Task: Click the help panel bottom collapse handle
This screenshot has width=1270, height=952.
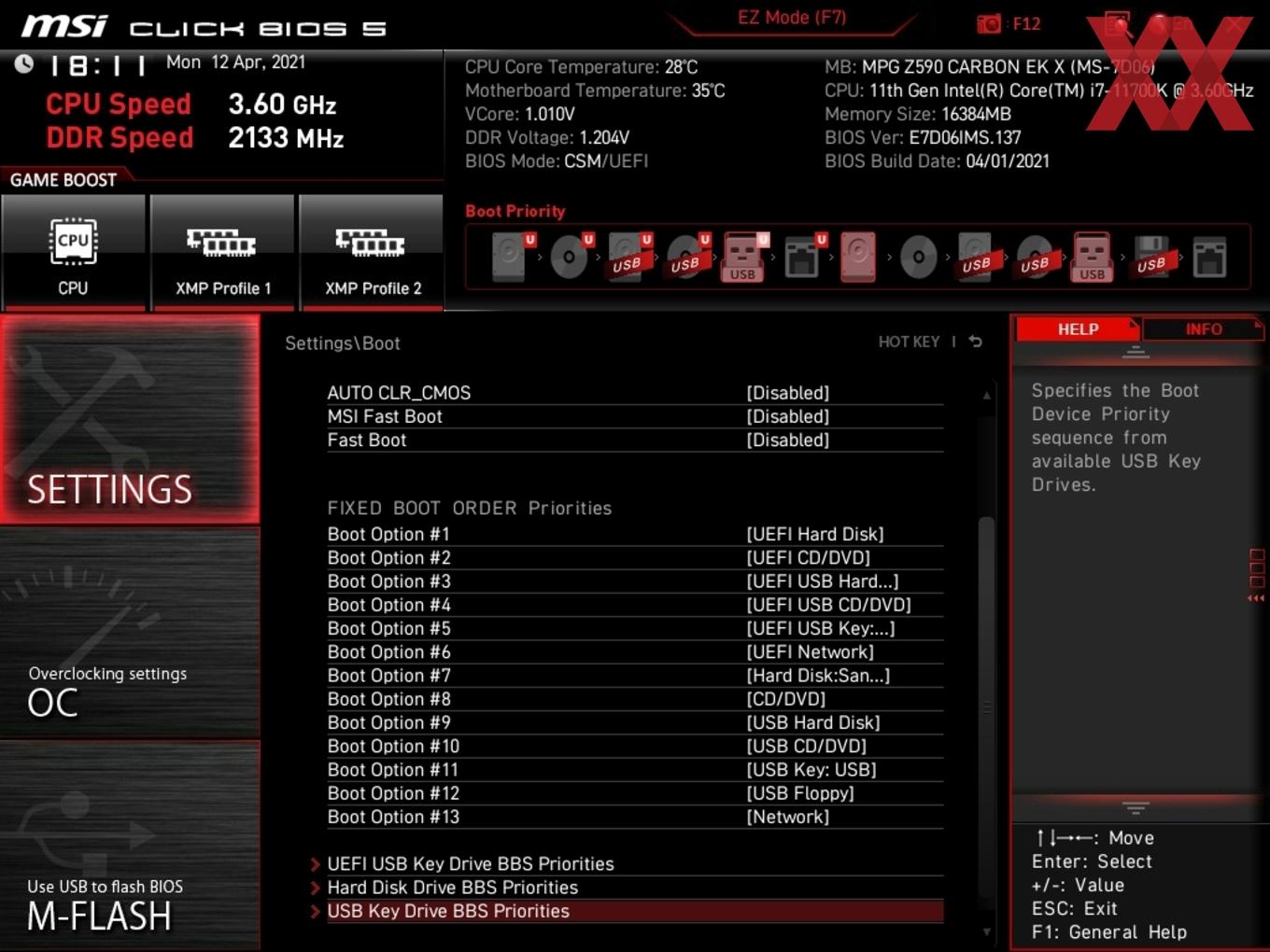Action: point(1136,807)
